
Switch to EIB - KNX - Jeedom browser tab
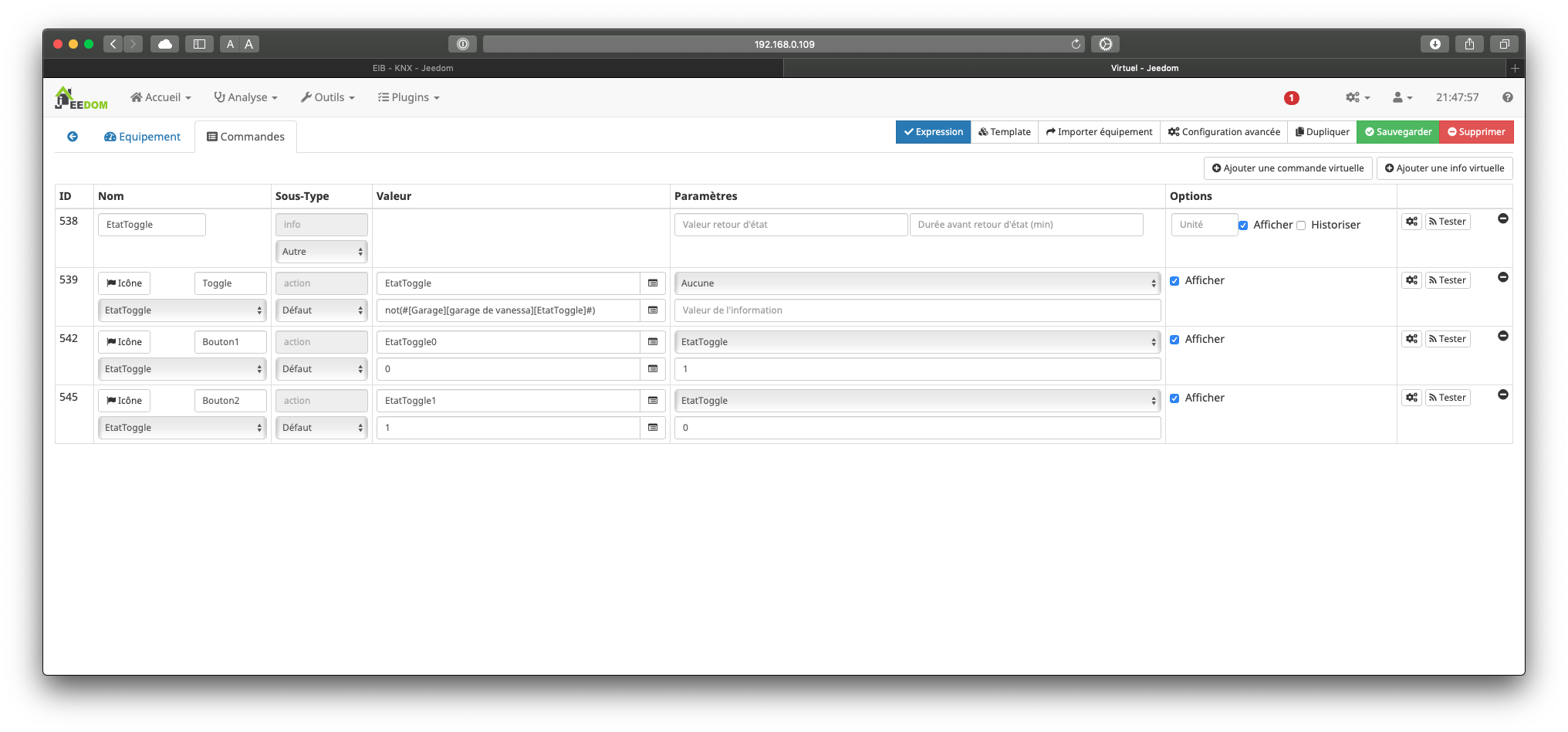click(413, 68)
